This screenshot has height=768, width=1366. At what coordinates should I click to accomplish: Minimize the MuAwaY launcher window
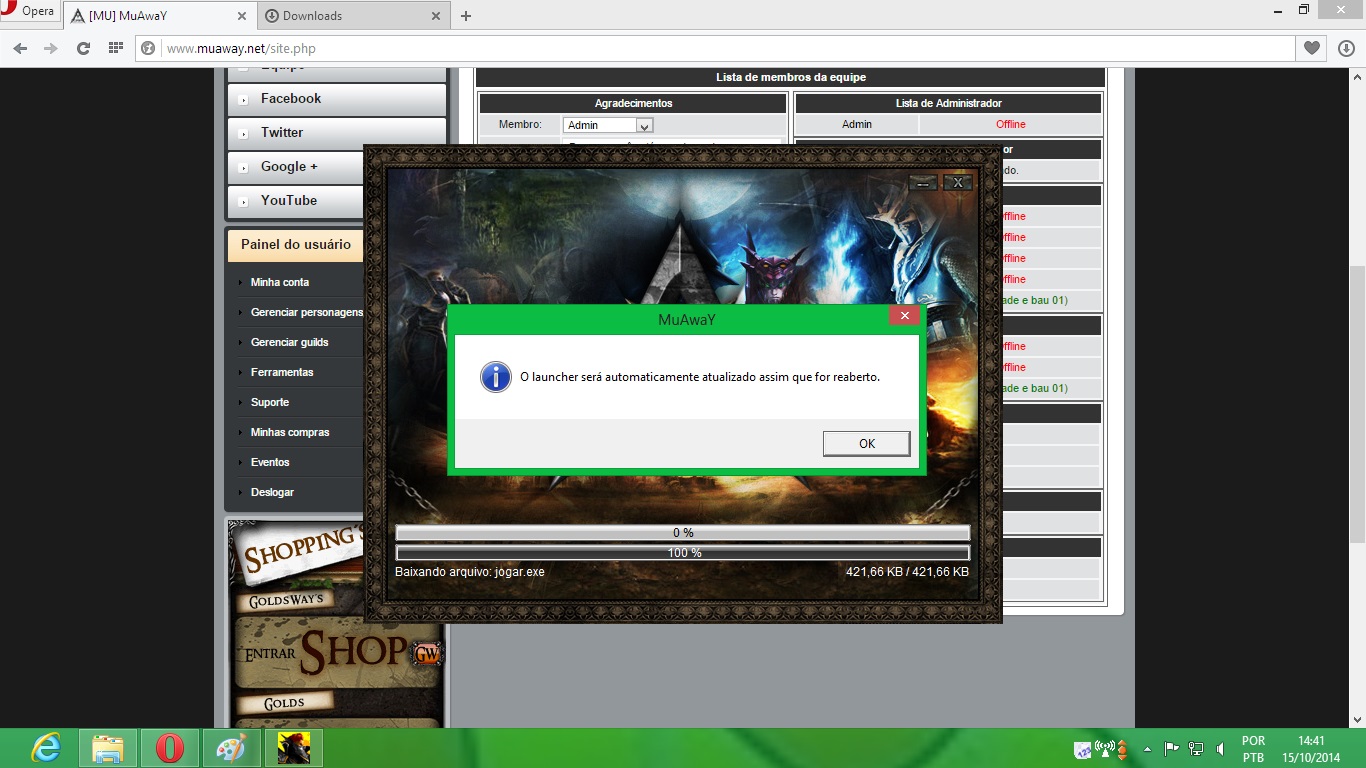coord(923,183)
